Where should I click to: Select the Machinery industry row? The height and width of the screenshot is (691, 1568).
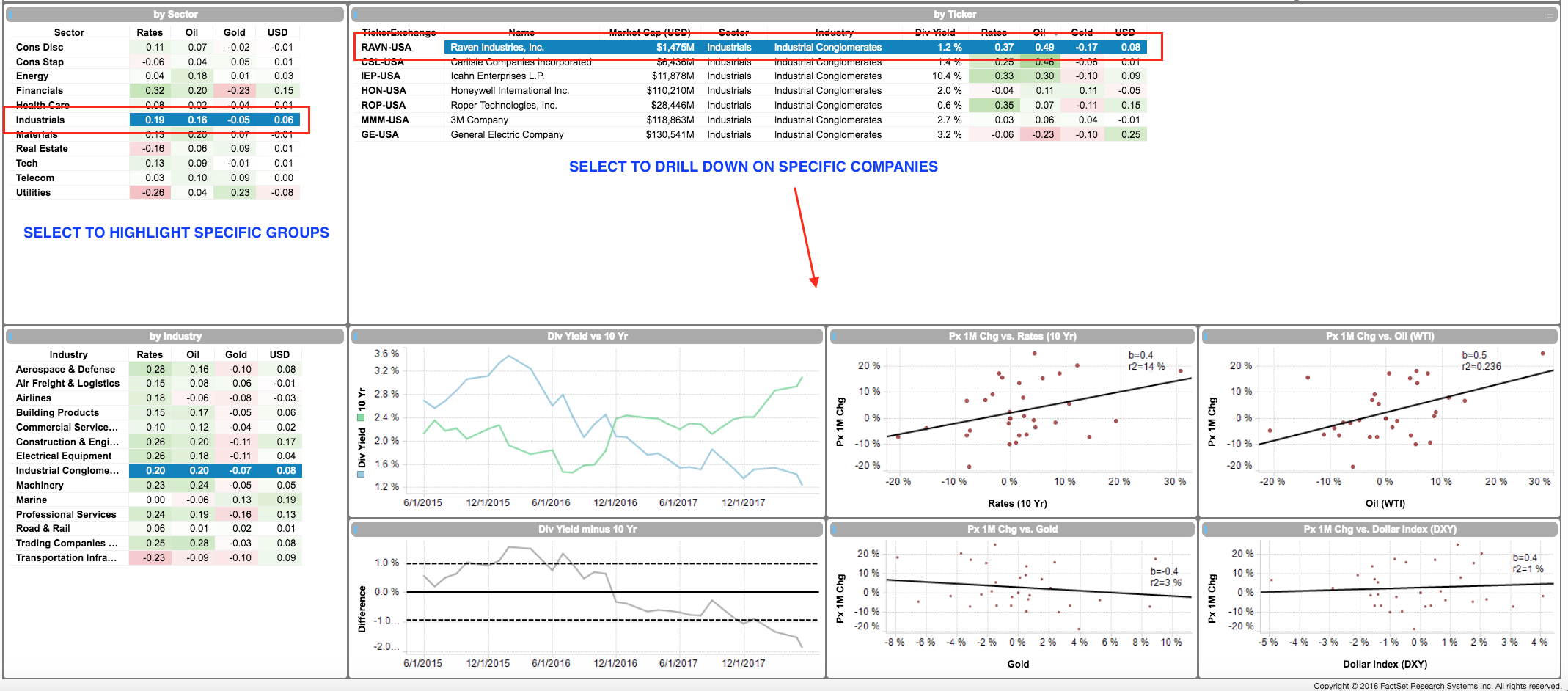pos(155,485)
